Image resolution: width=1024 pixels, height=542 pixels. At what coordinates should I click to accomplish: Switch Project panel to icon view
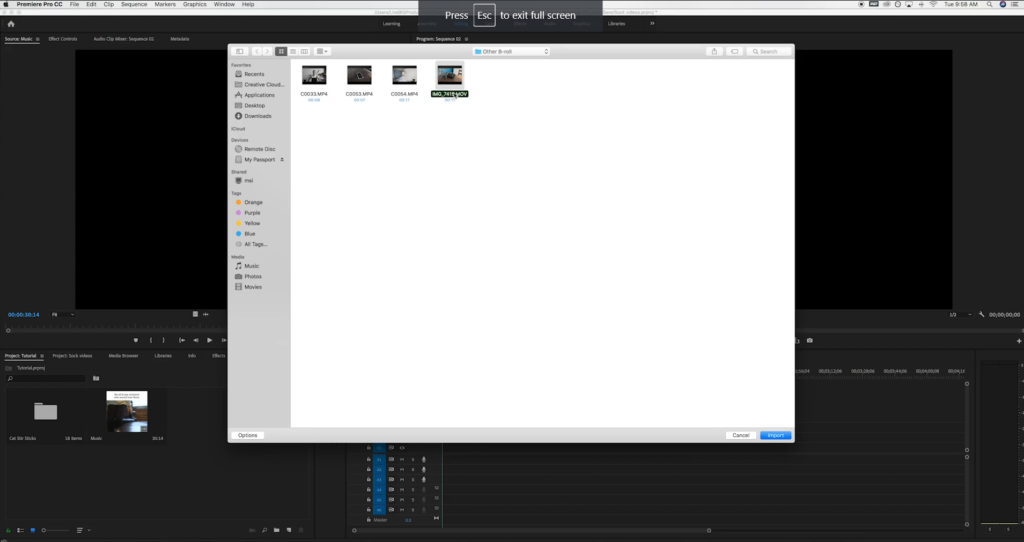33,530
